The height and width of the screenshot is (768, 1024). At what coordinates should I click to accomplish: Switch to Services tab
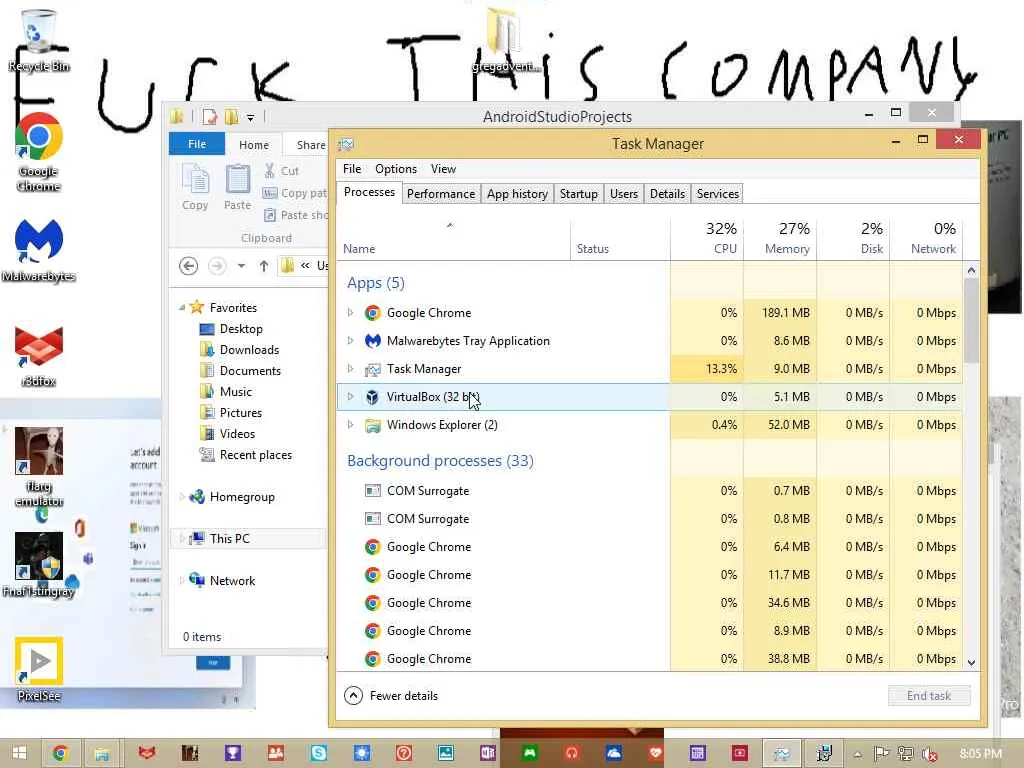coord(717,194)
